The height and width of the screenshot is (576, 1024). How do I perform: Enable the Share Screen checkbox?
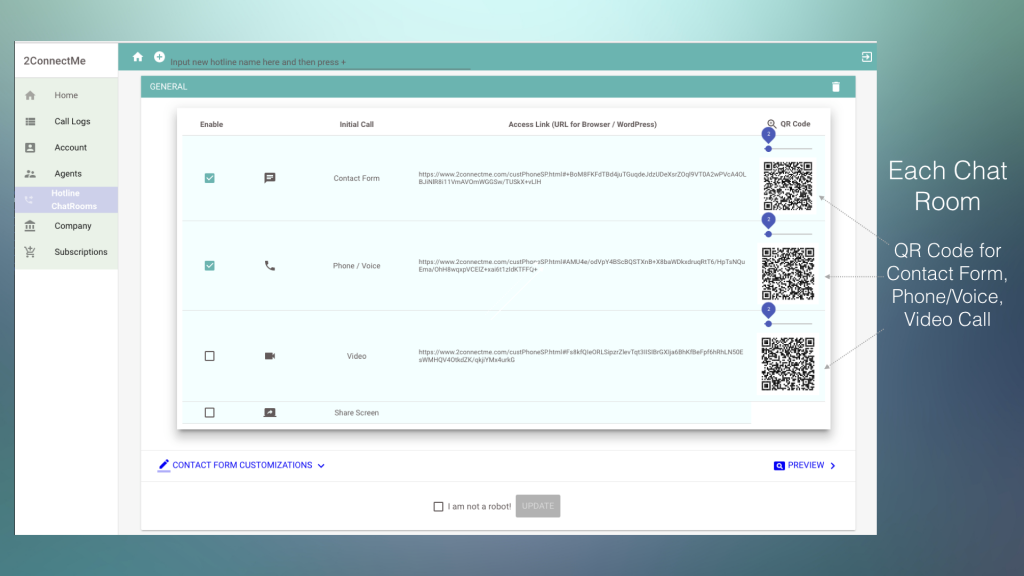point(210,413)
